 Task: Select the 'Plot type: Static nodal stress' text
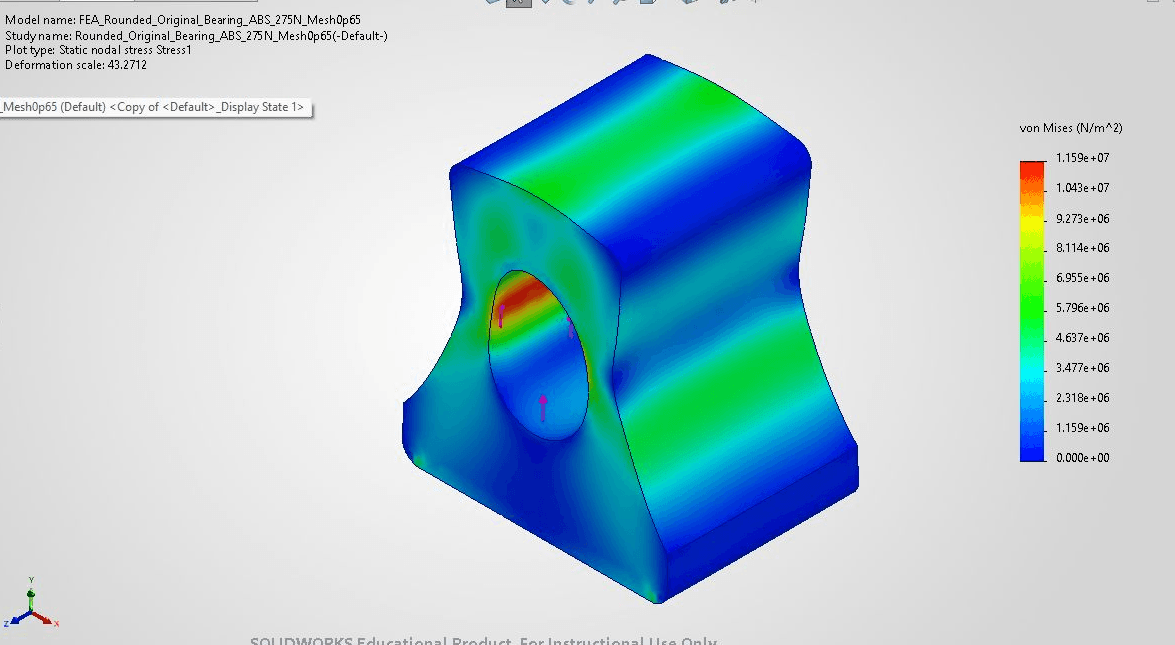click(x=98, y=50)
